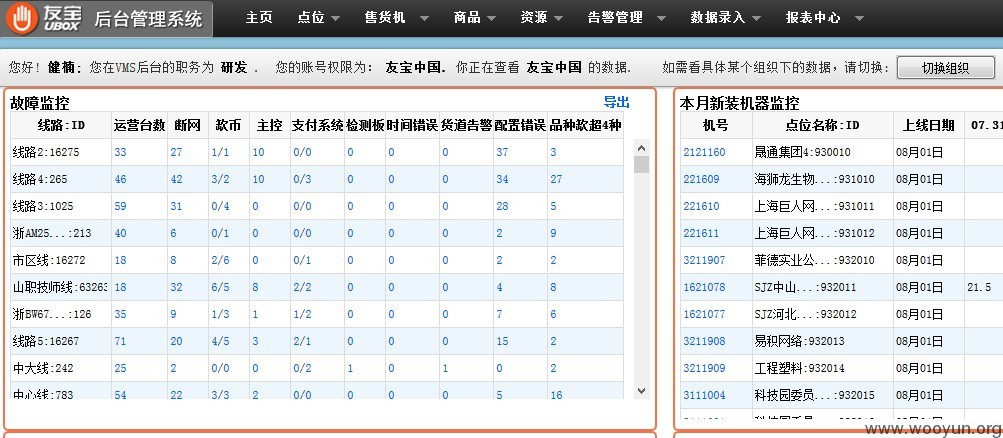The image size is (1003, 438).
Task: Select 晟通集团4:930010 location text
Action: coord(803,153)
